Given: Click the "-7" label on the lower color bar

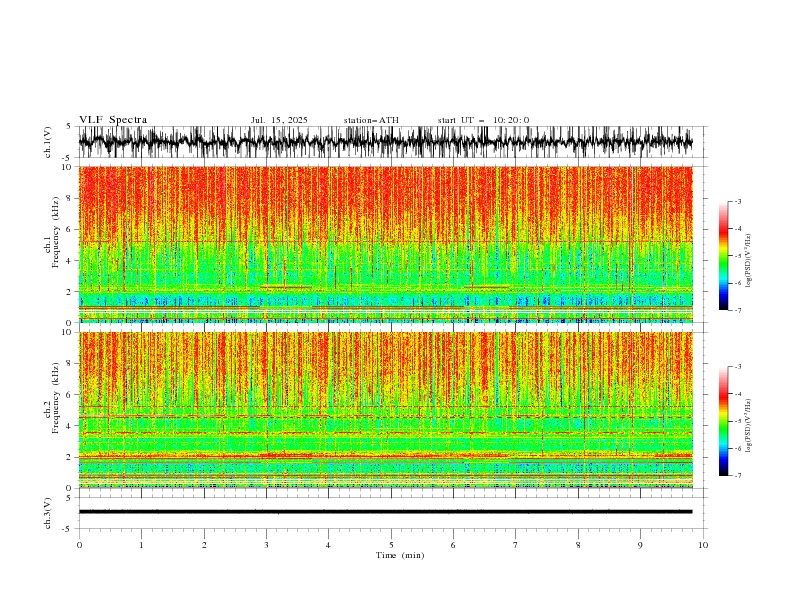Looking at the screenshot, I should (737, 475).
